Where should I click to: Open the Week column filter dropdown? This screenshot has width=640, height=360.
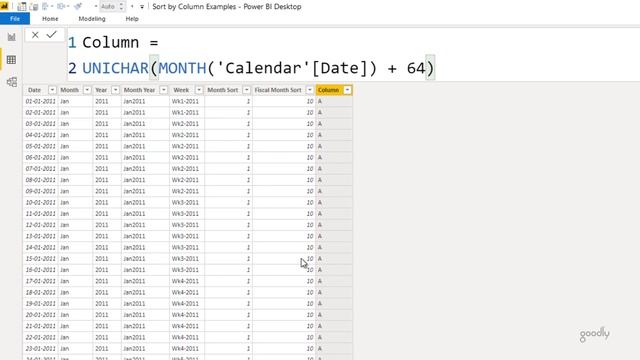(x=199, y=90)
